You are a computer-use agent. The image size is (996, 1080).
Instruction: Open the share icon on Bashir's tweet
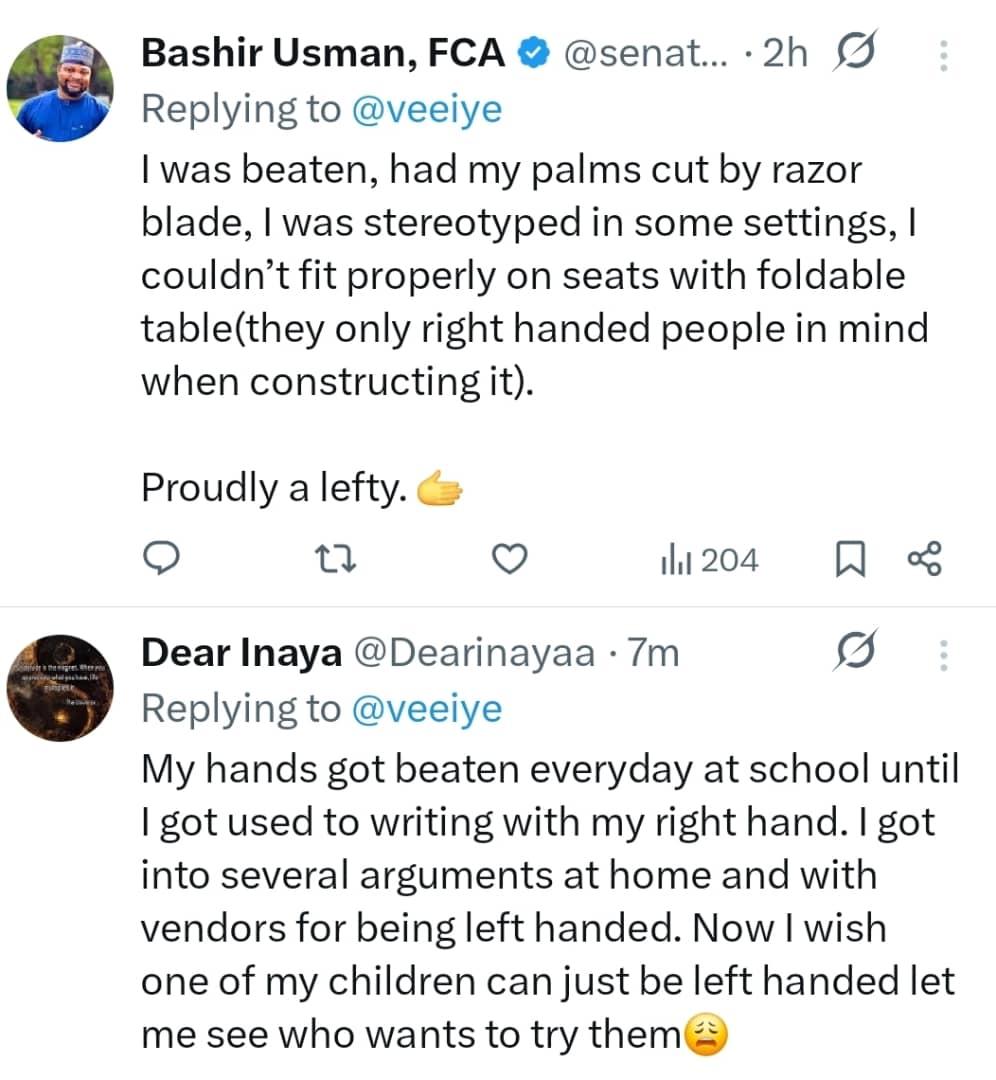pyautogui.click(x=924, y=558)
